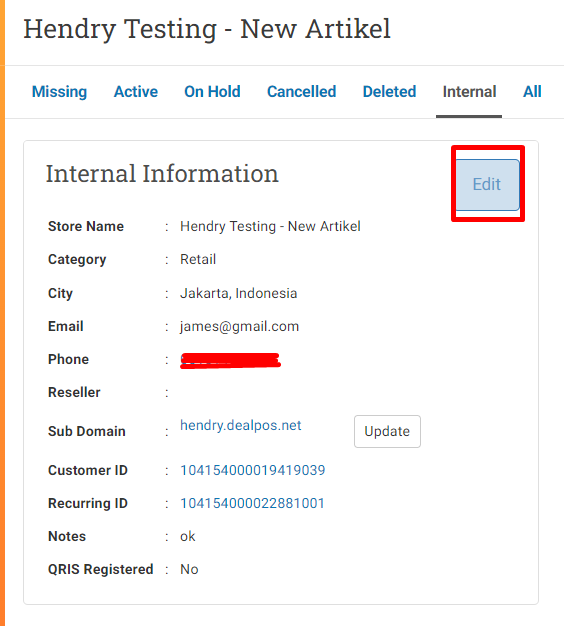Select Store Name value Hendry Testing - New Artikel
564x626 pixels.
coord(270,226)
